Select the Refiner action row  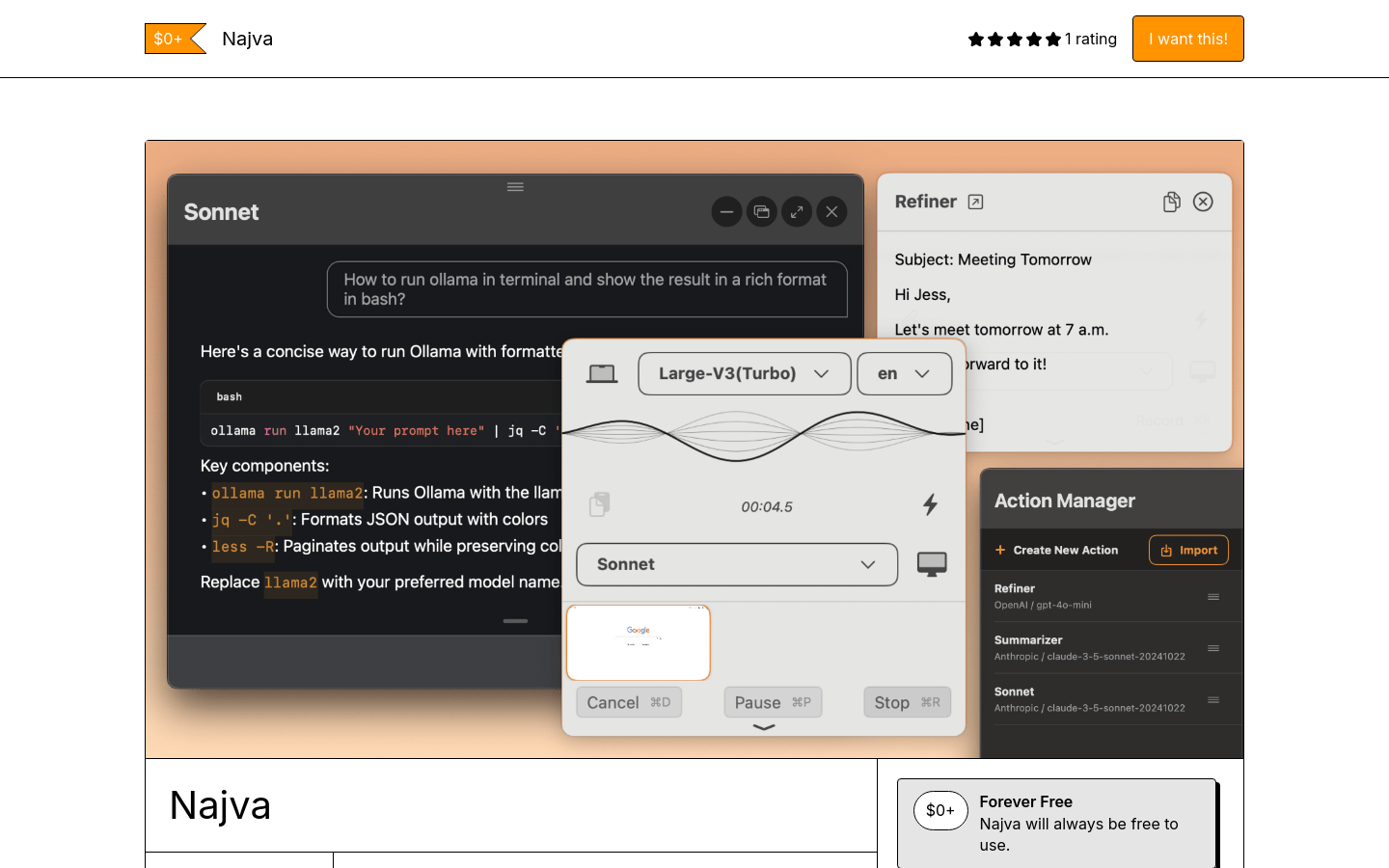(x=1111, y=596)
